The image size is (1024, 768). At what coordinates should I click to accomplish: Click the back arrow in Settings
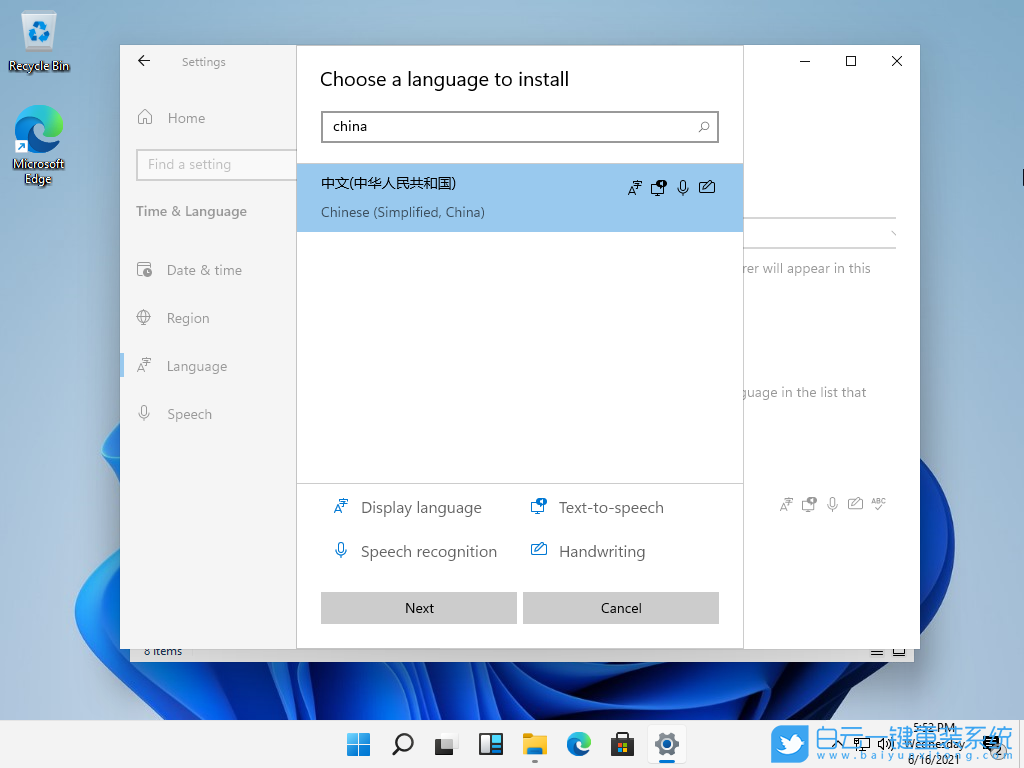143,61
